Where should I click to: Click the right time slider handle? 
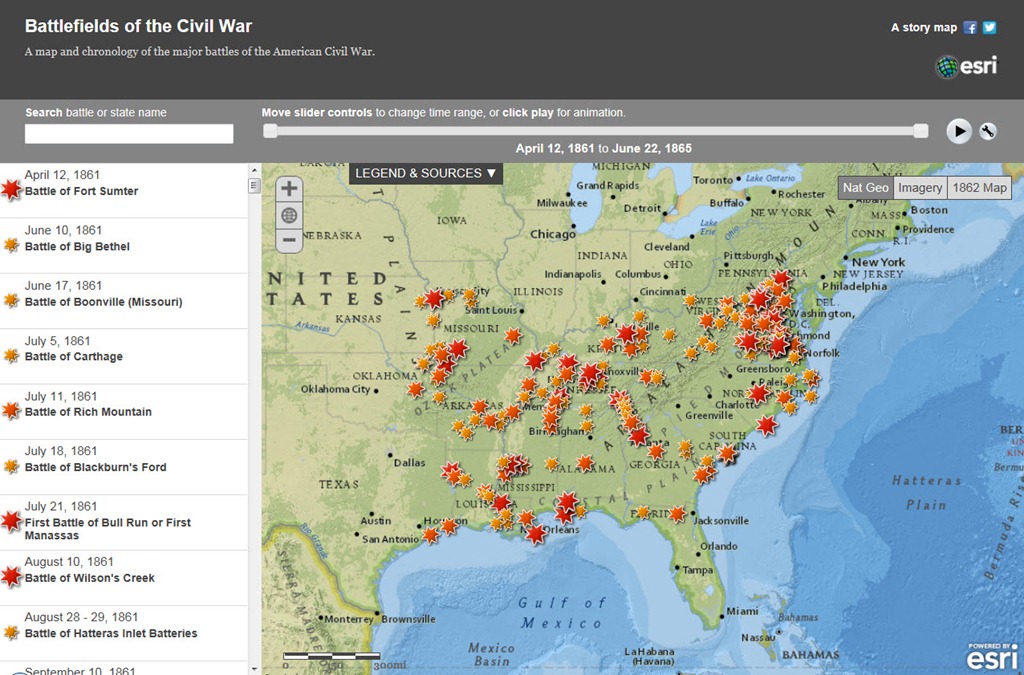[x=921, y=131]
